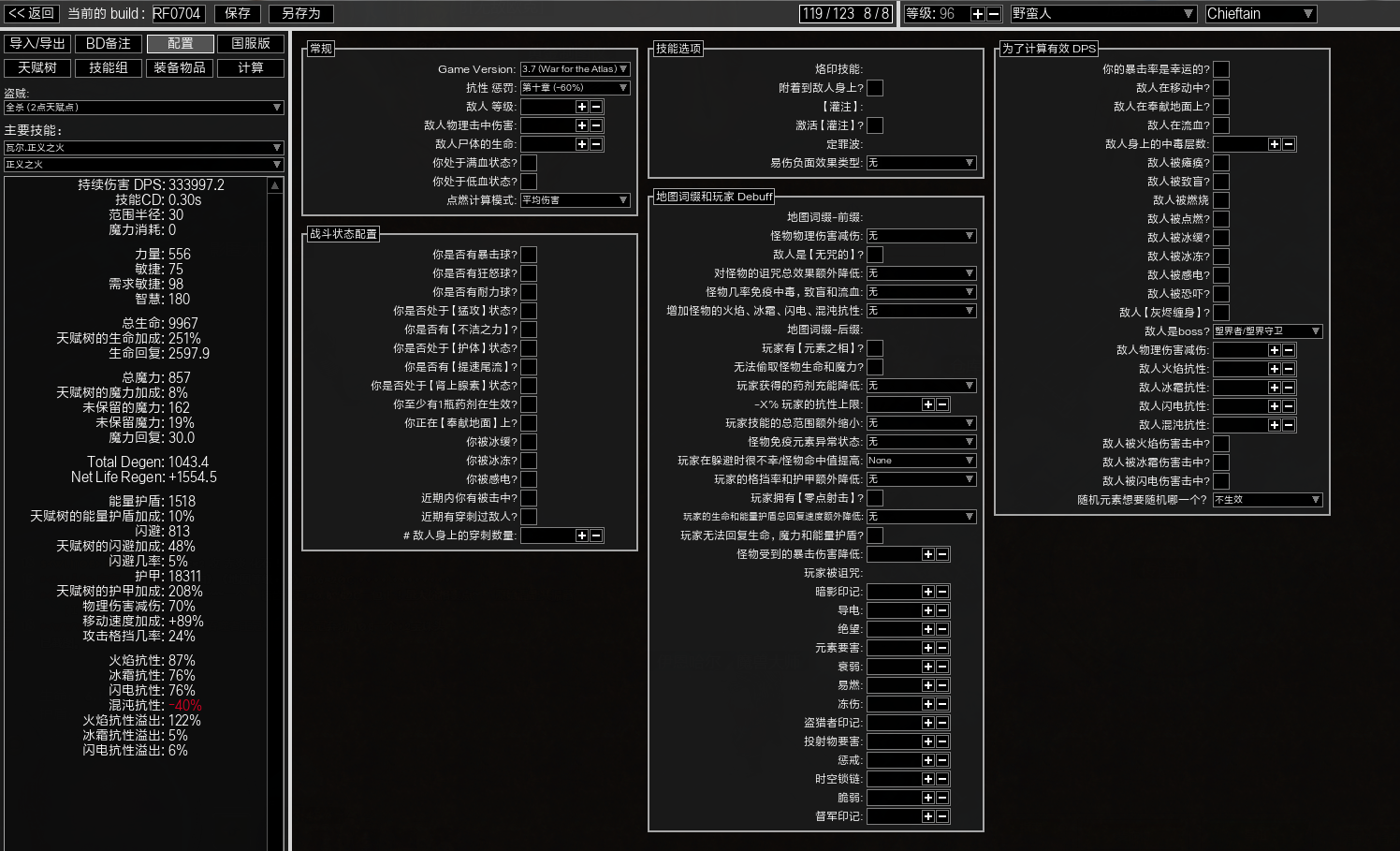The height and width of the screenshot is (851, 1400).
Task: Click minus icon for 督军印记
Action: tap(942, 816)
